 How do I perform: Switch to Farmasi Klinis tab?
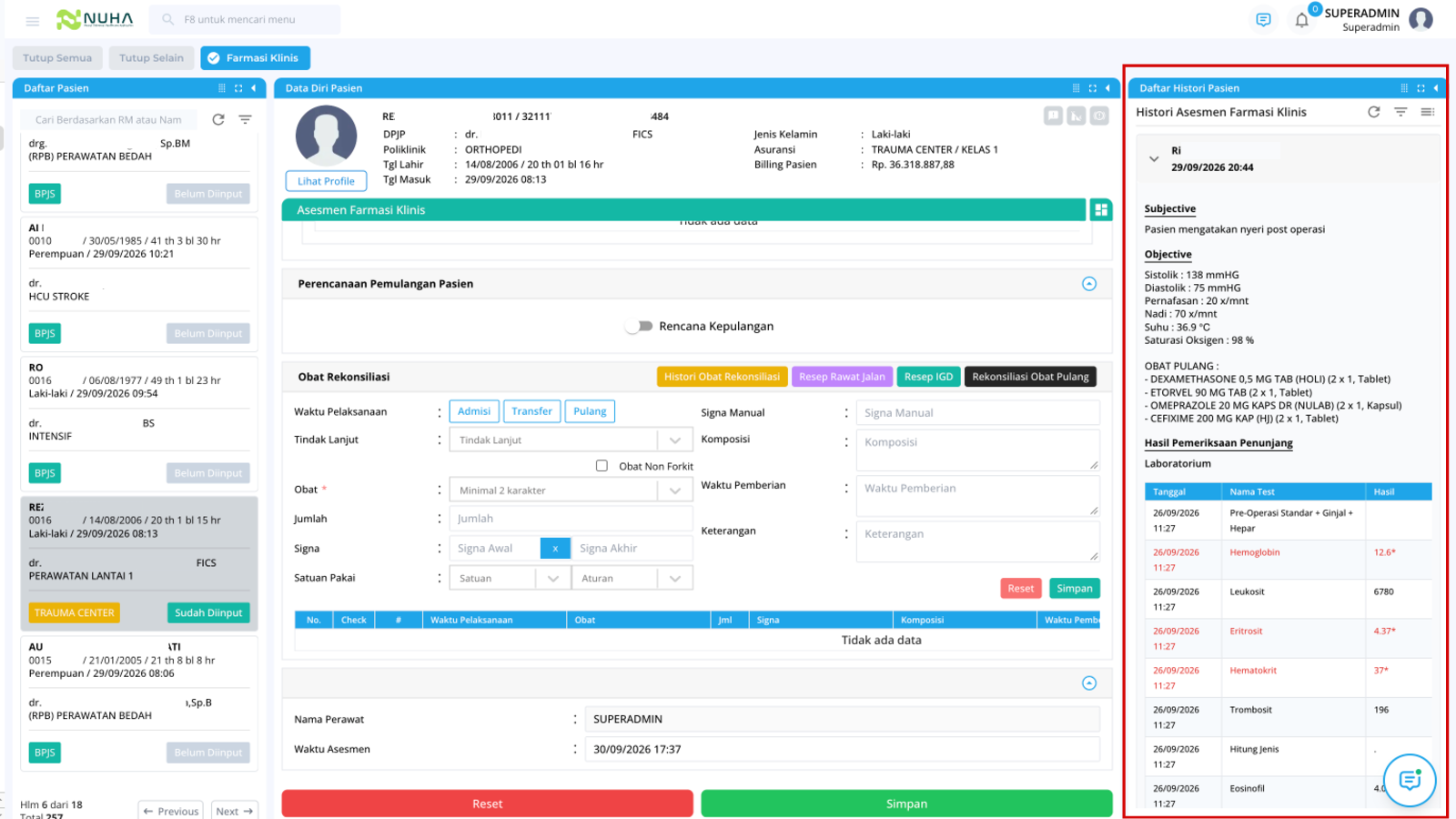(256, 58)
